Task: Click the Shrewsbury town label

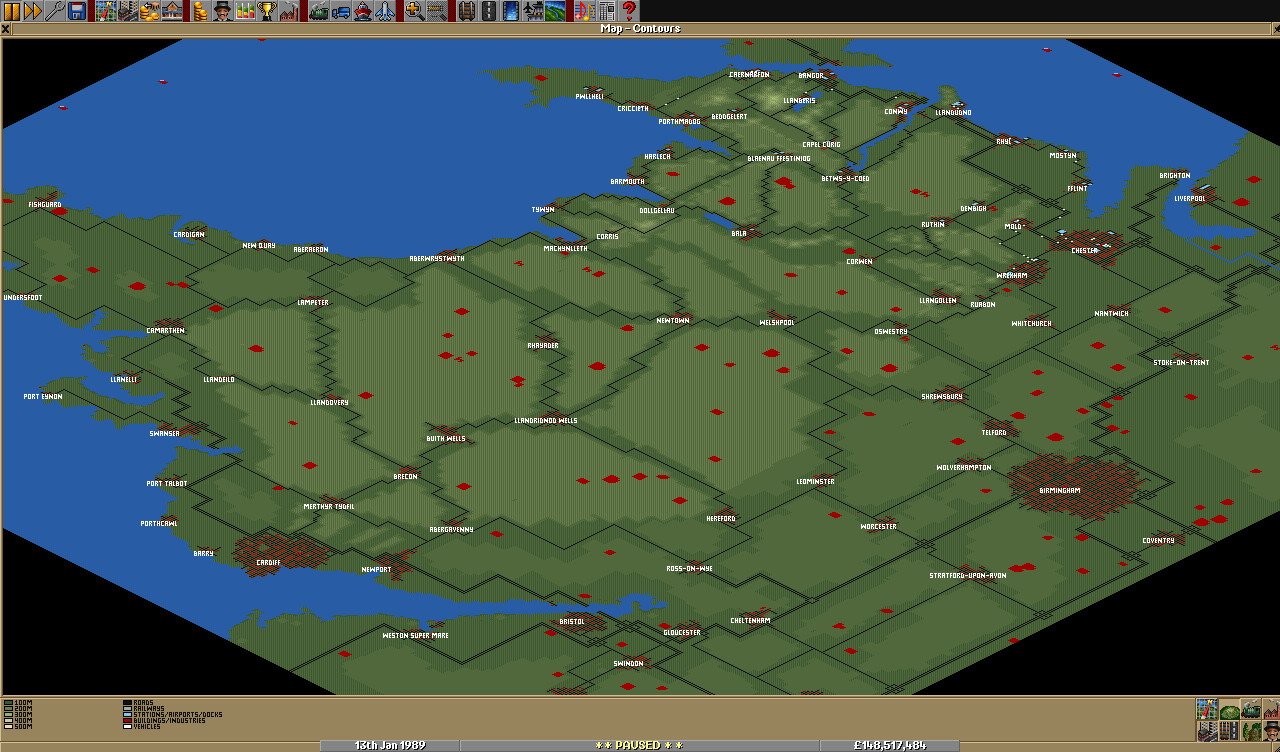Action: point(942,396)
